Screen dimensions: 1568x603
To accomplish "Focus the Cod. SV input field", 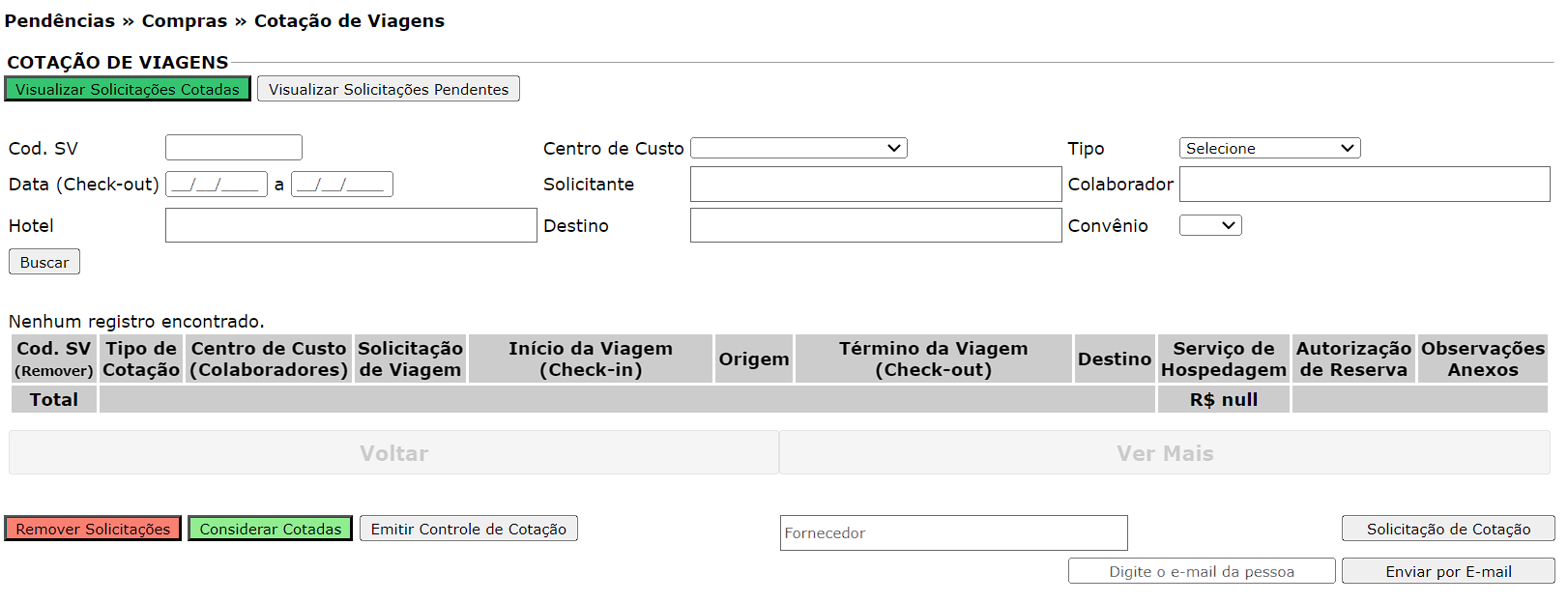I will coord(233,148).
